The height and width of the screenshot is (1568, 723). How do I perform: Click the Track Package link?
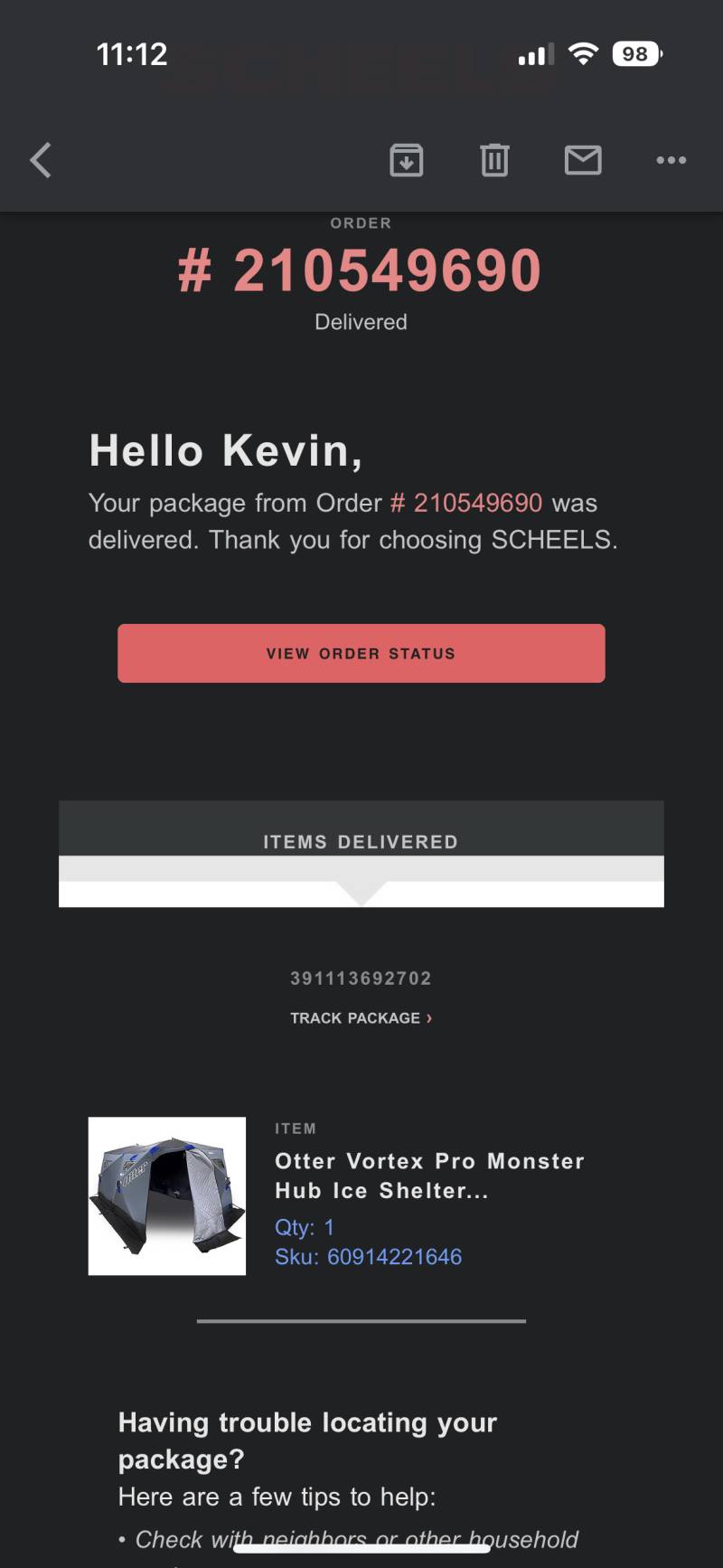pyautogui.click(x=355, y=1018)
